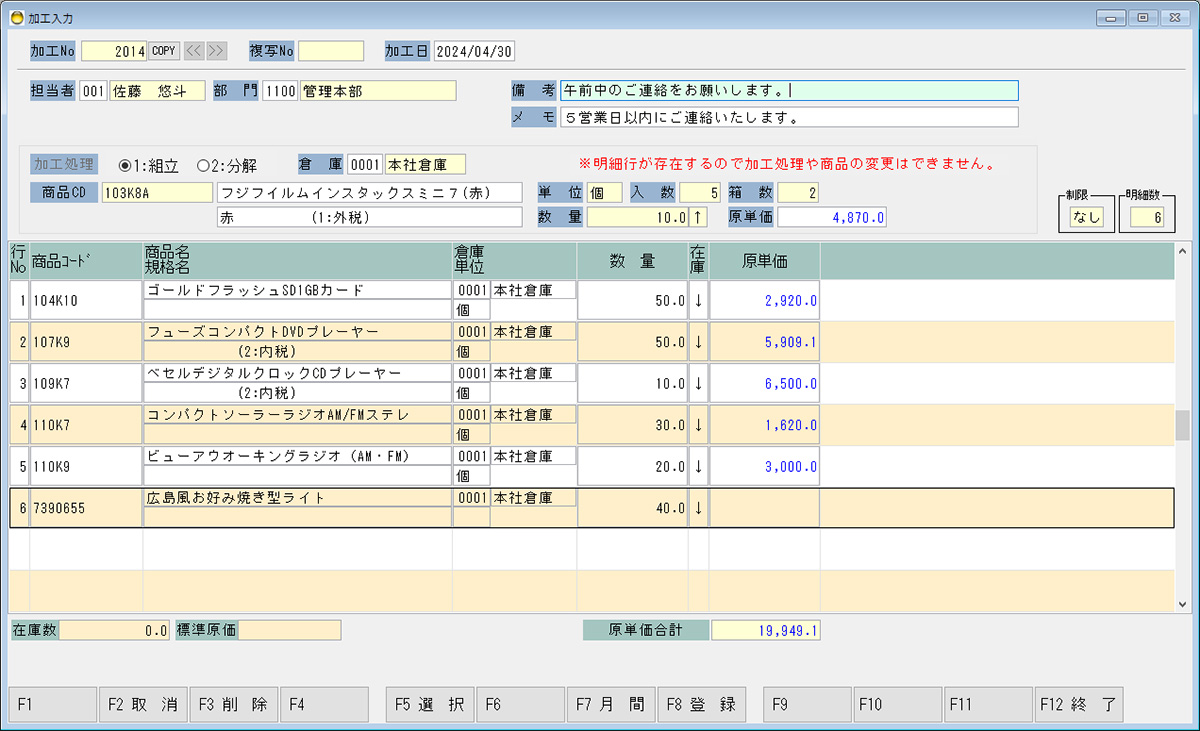Click the F6 function key button
Image resolution: width=1200 pixels, height=731 pixels.
click(x=520, y=704)
